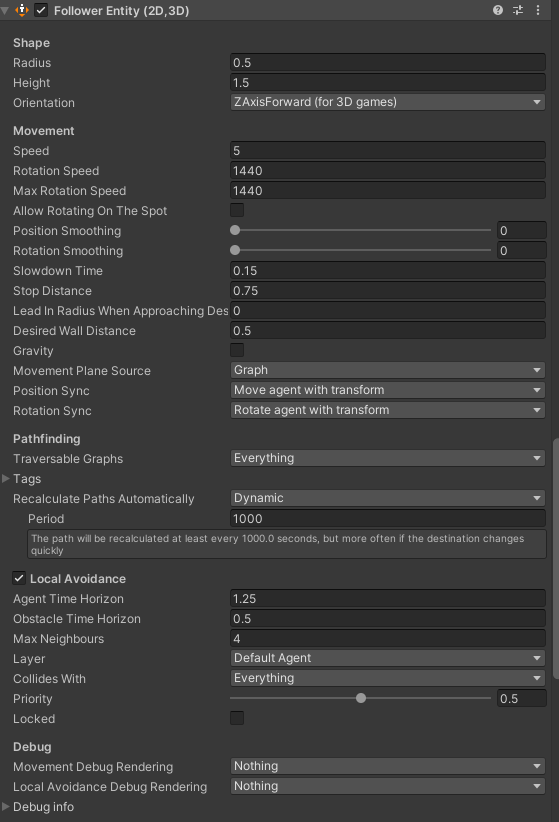559x822 pixels.
Task: Click the Stop Distance input field
Action: click(x=388, y=290)
